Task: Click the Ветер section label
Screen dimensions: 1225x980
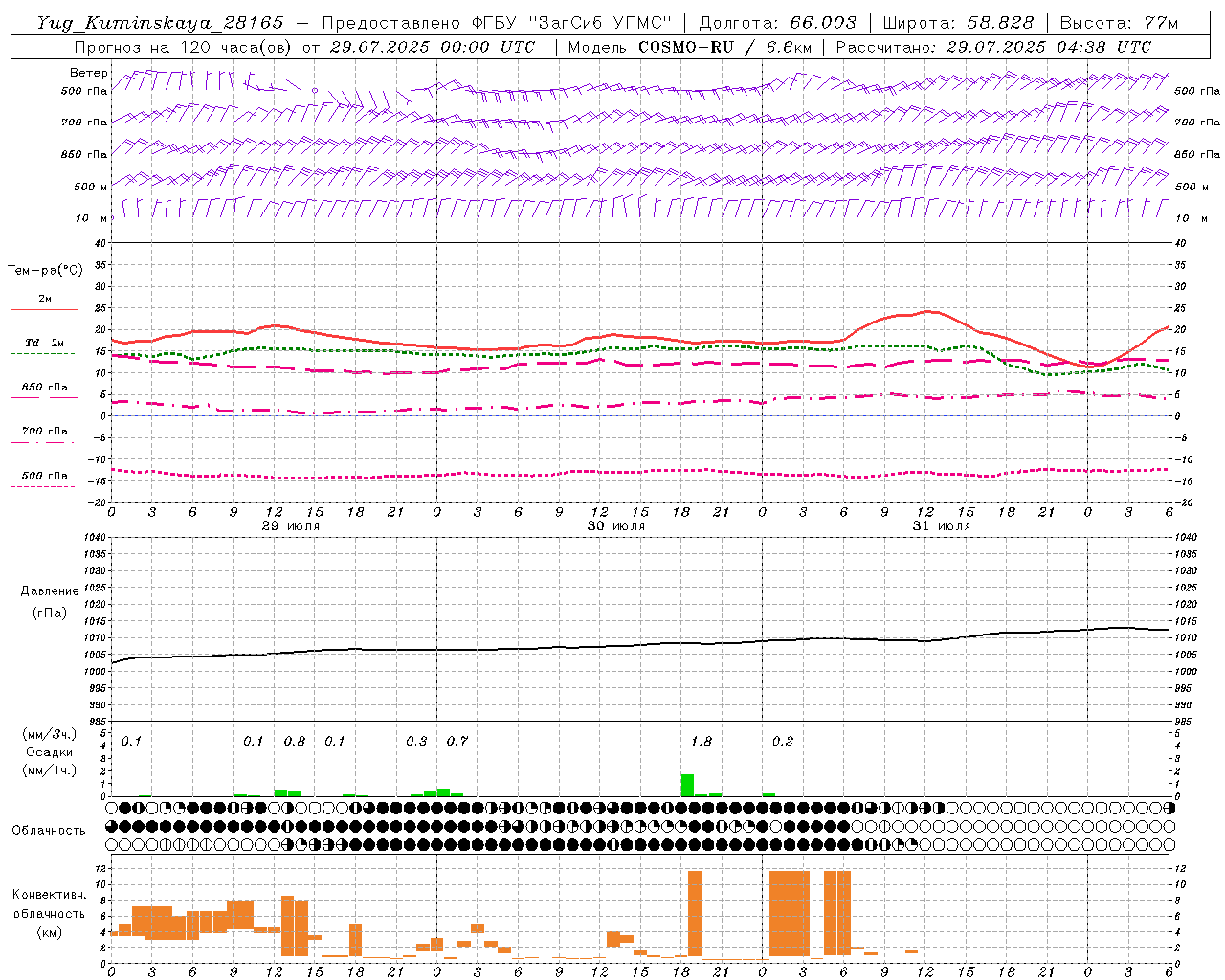Action: 88,73
